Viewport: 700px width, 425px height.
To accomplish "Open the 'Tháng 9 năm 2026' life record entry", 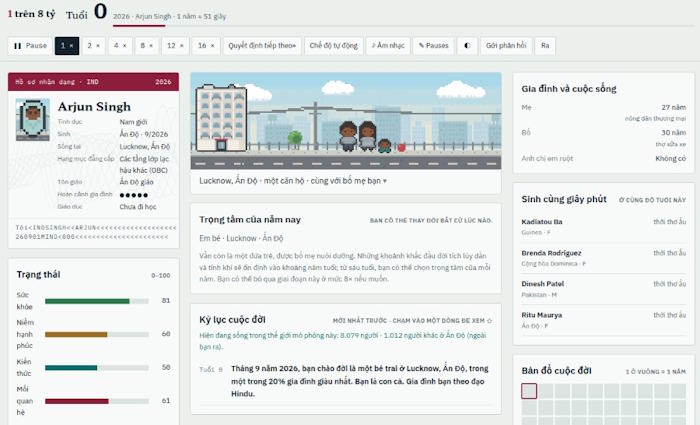I will coord(346,381).
